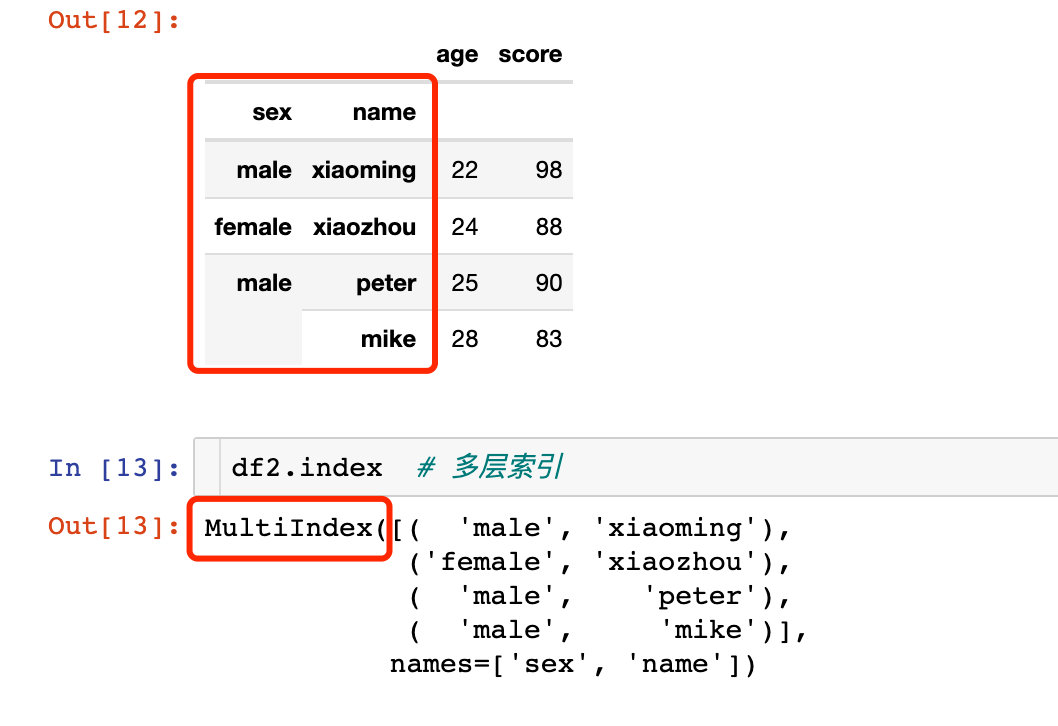Click score value 90
This screenshot has width=1058, height=726.
click(x=549, y=283)
